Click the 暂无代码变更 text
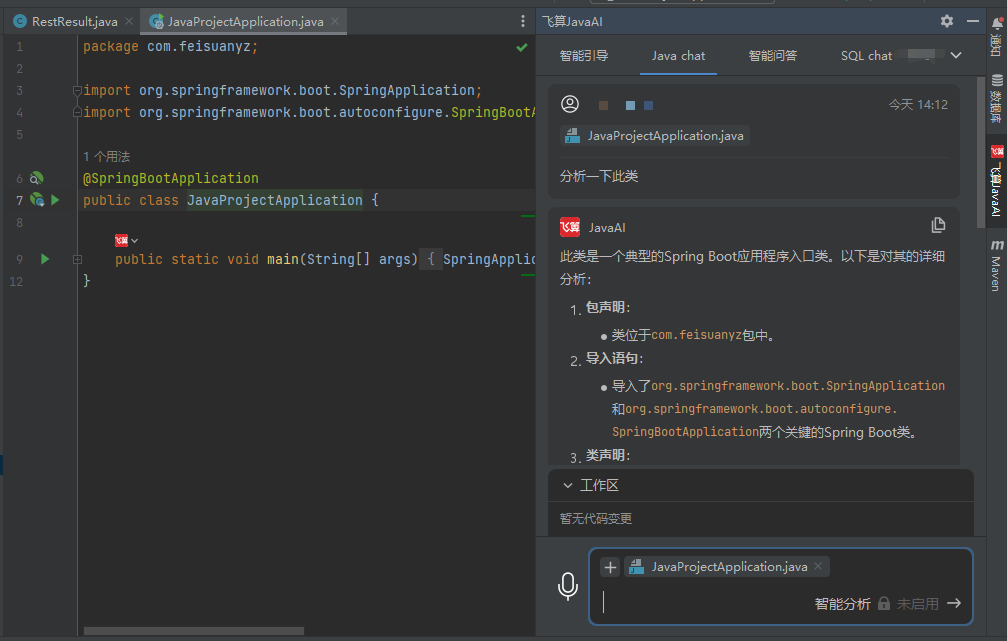 pos(596,518)
